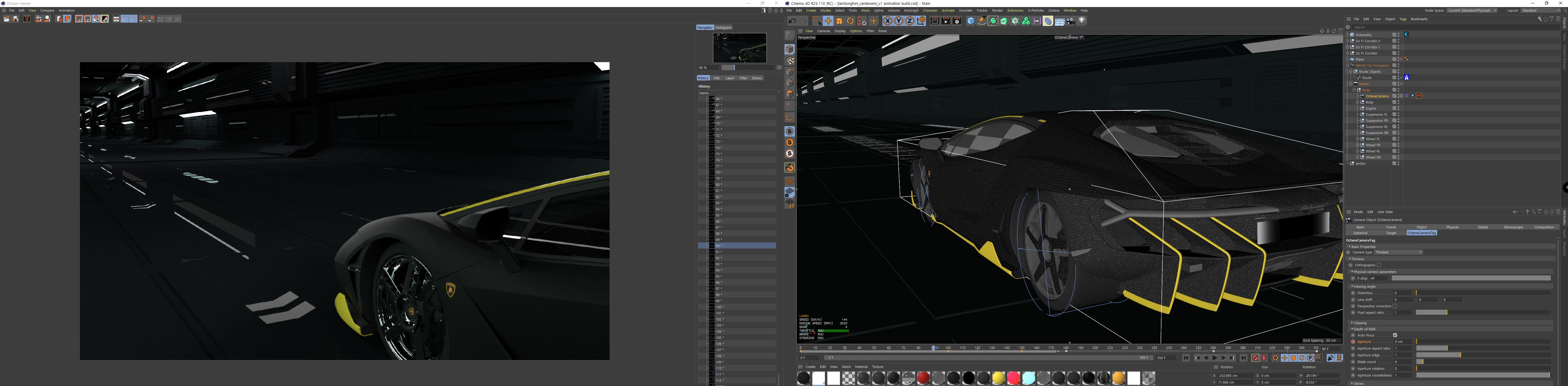Uncheck the Auto focus checkbox
Screen dimensions: 1568x386
[x=1395, y=335]
